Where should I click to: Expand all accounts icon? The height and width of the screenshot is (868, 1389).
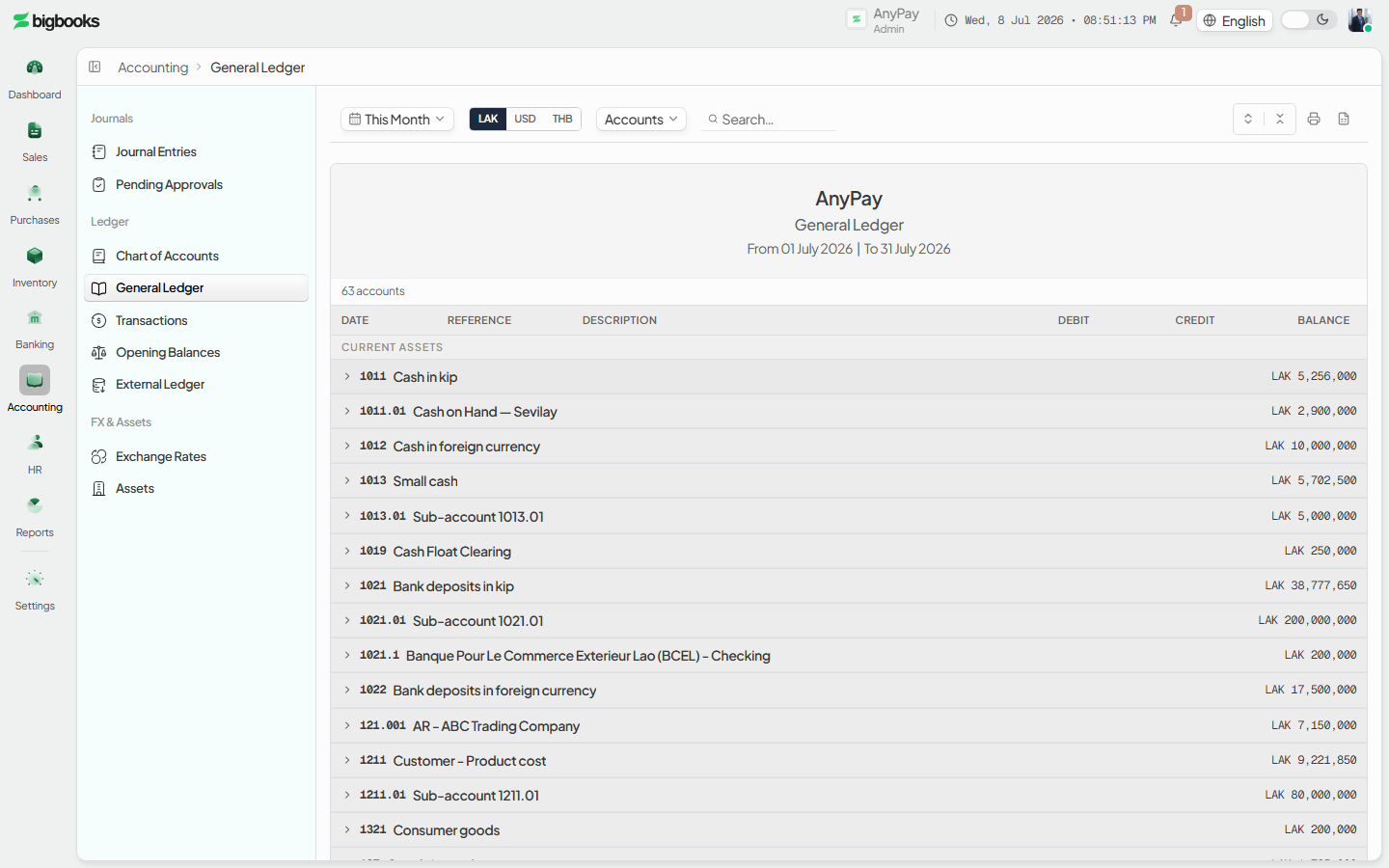pyautogui.click(x=1248, y=119)
